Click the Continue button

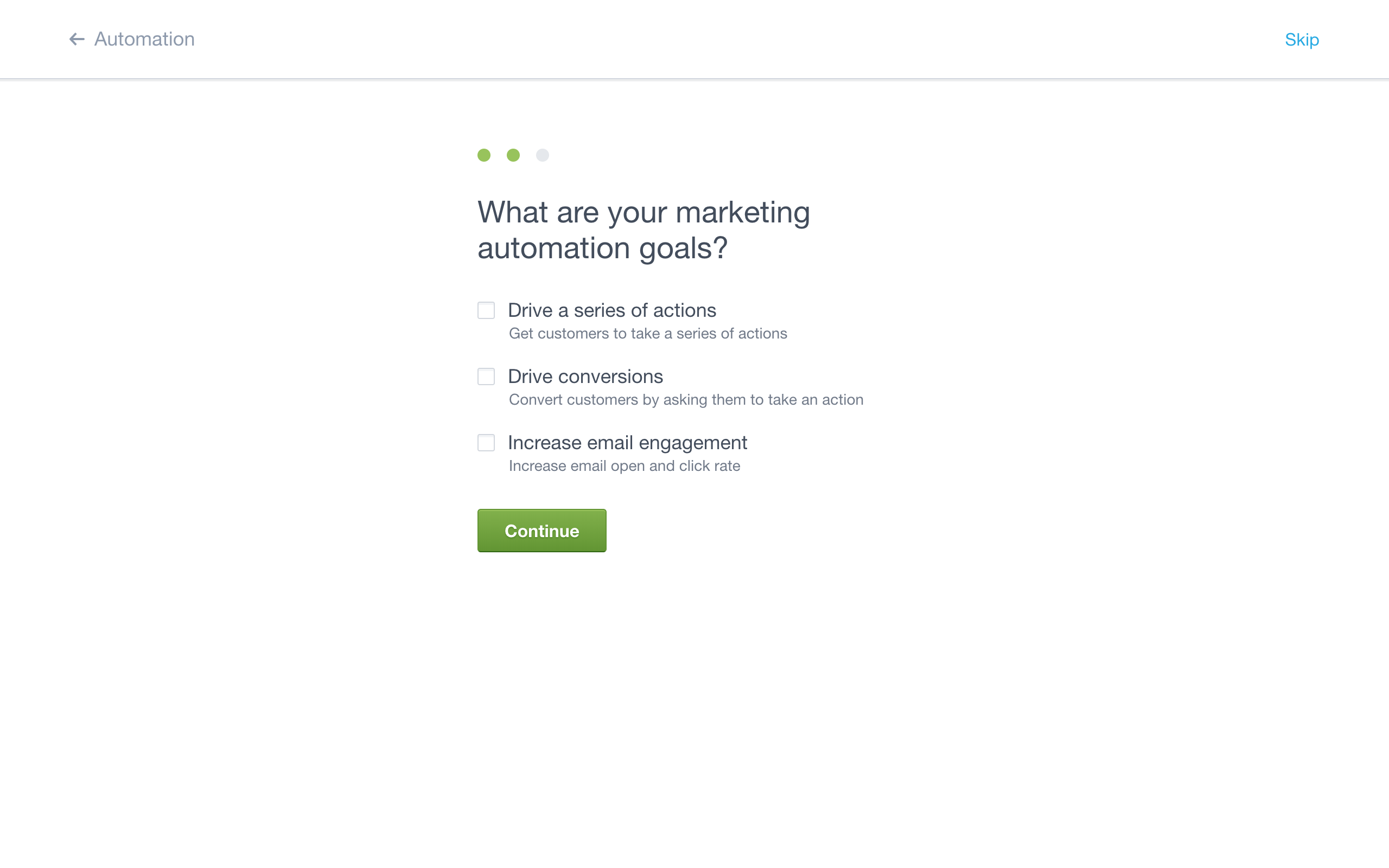coord(541,531)
